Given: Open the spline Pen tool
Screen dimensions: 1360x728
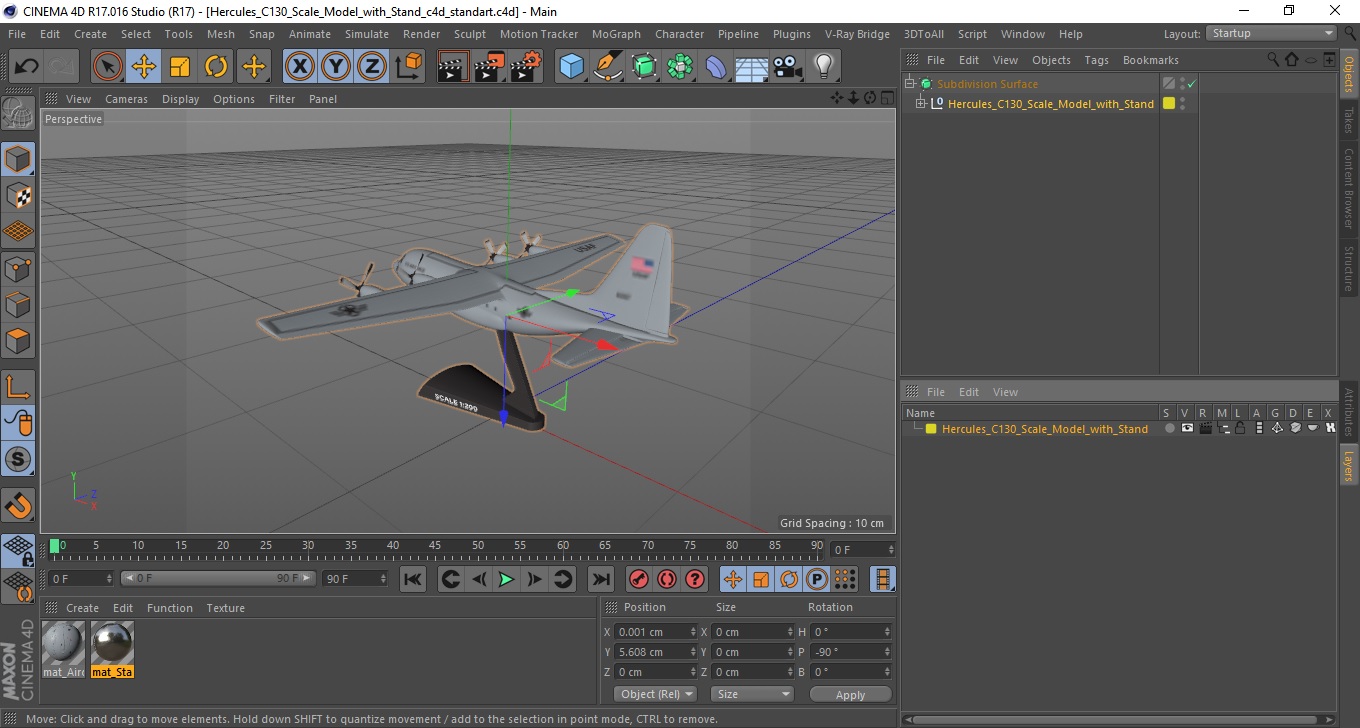Looking at the screenshot, I should click(x=607, y=67).
